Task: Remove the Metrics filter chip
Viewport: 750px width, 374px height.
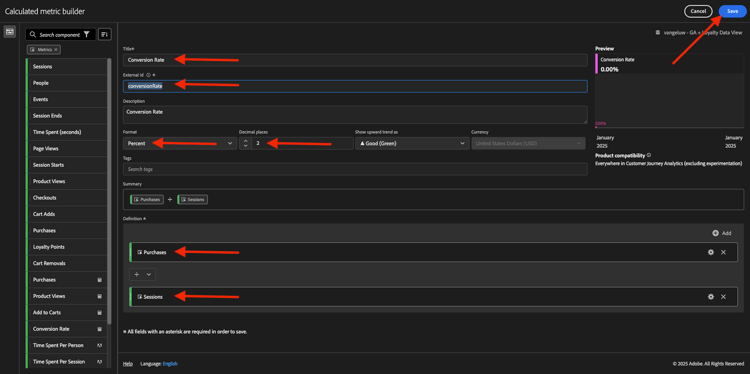Action: pos(56,49)
